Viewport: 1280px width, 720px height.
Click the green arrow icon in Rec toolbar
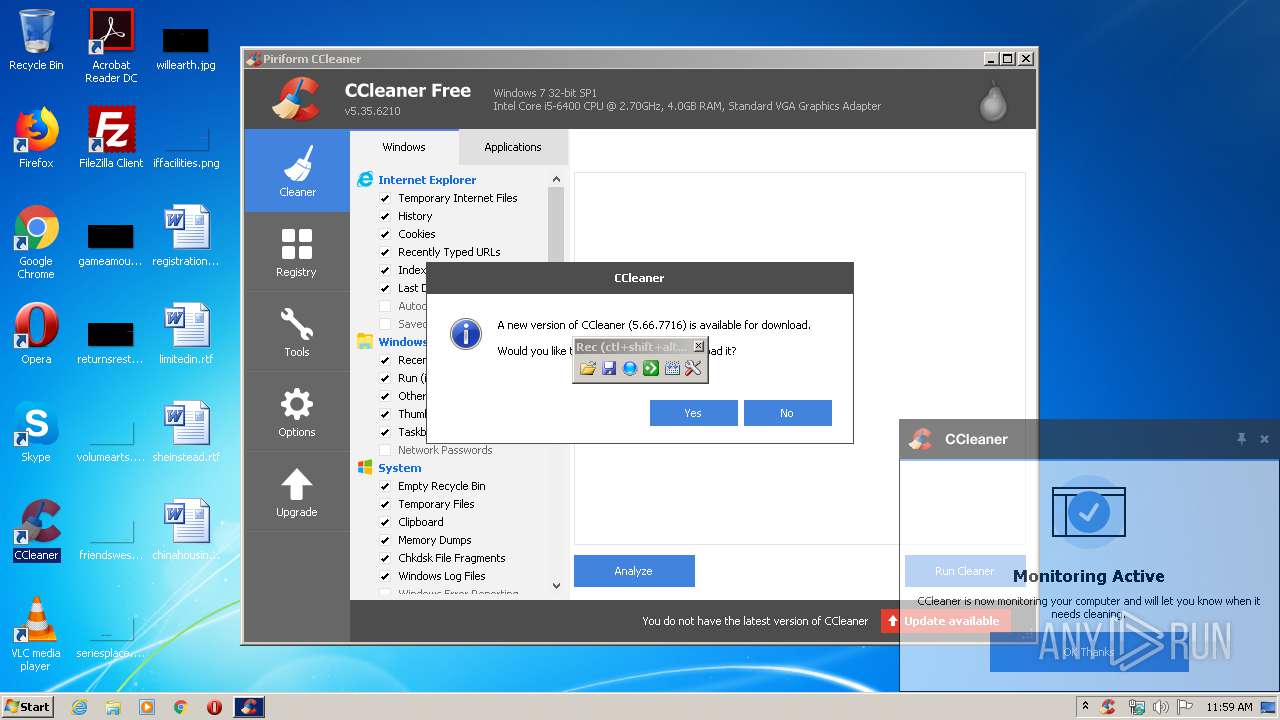click(x=651, y=368)
